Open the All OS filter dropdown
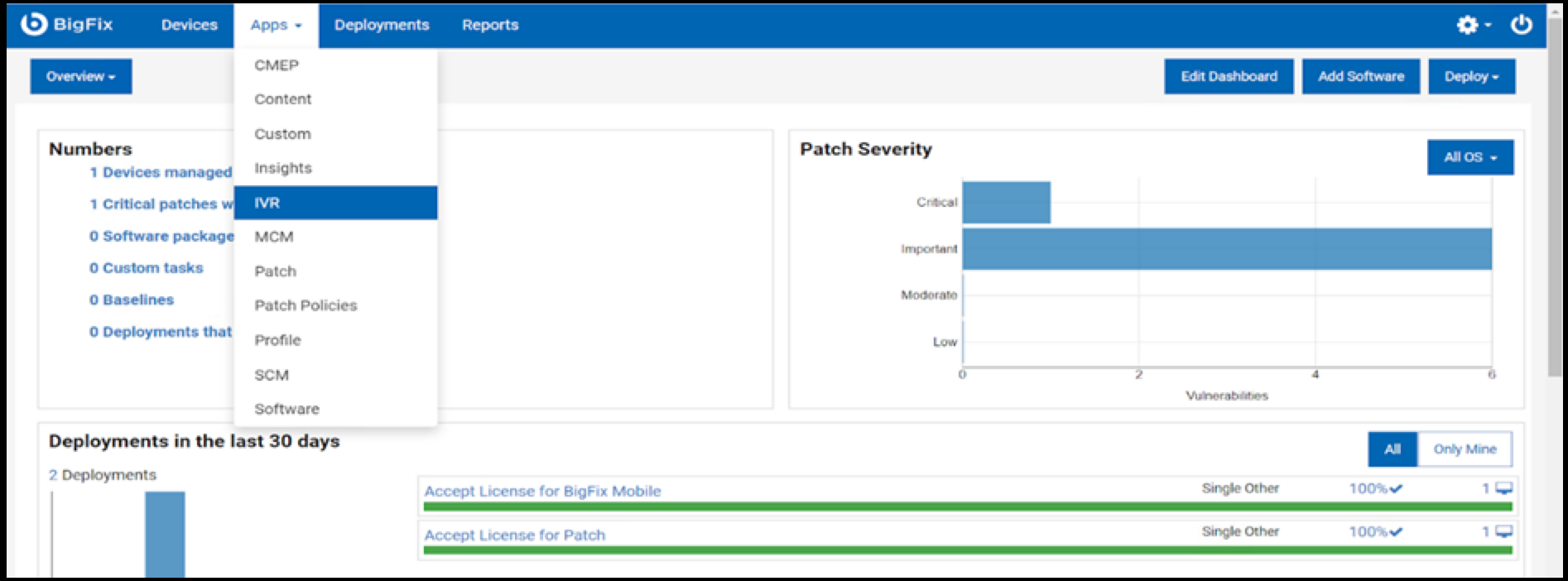 [x=1469, y=157]
